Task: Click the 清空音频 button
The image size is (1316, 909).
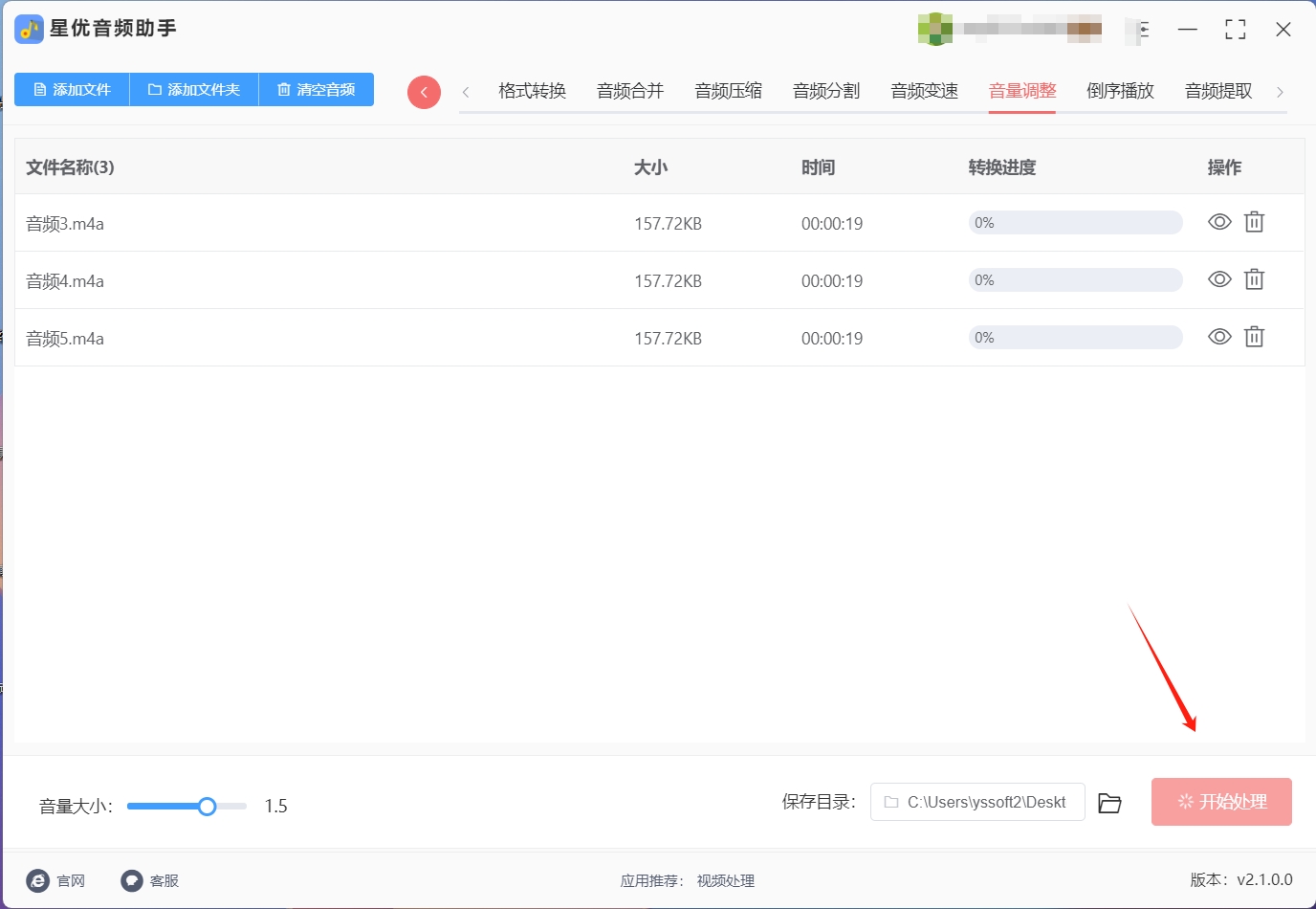Action: coord(317,89)
